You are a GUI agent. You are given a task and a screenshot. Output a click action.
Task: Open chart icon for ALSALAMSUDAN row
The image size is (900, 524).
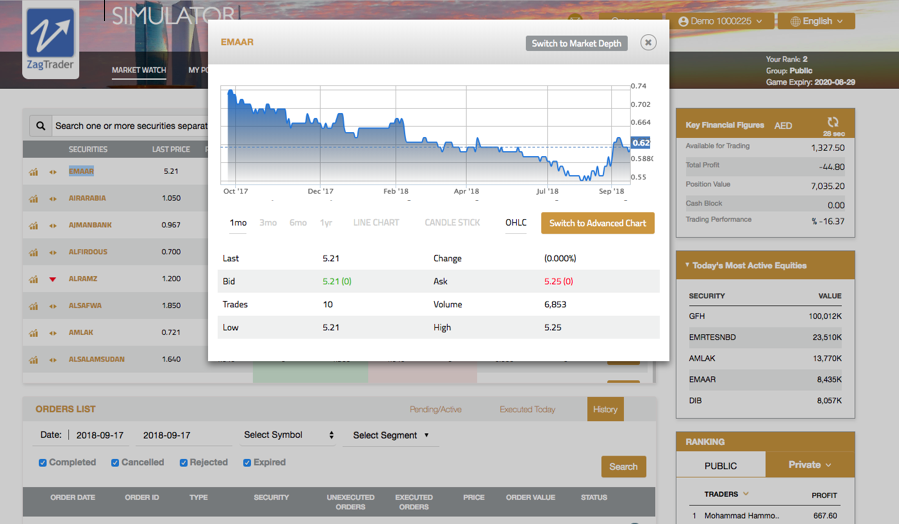point(34,360)
